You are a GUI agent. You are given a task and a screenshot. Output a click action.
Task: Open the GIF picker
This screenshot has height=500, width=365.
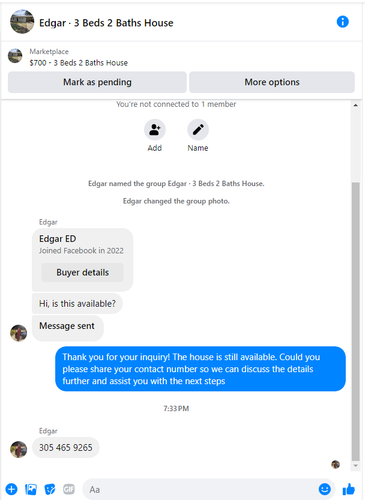coord(69,489)
